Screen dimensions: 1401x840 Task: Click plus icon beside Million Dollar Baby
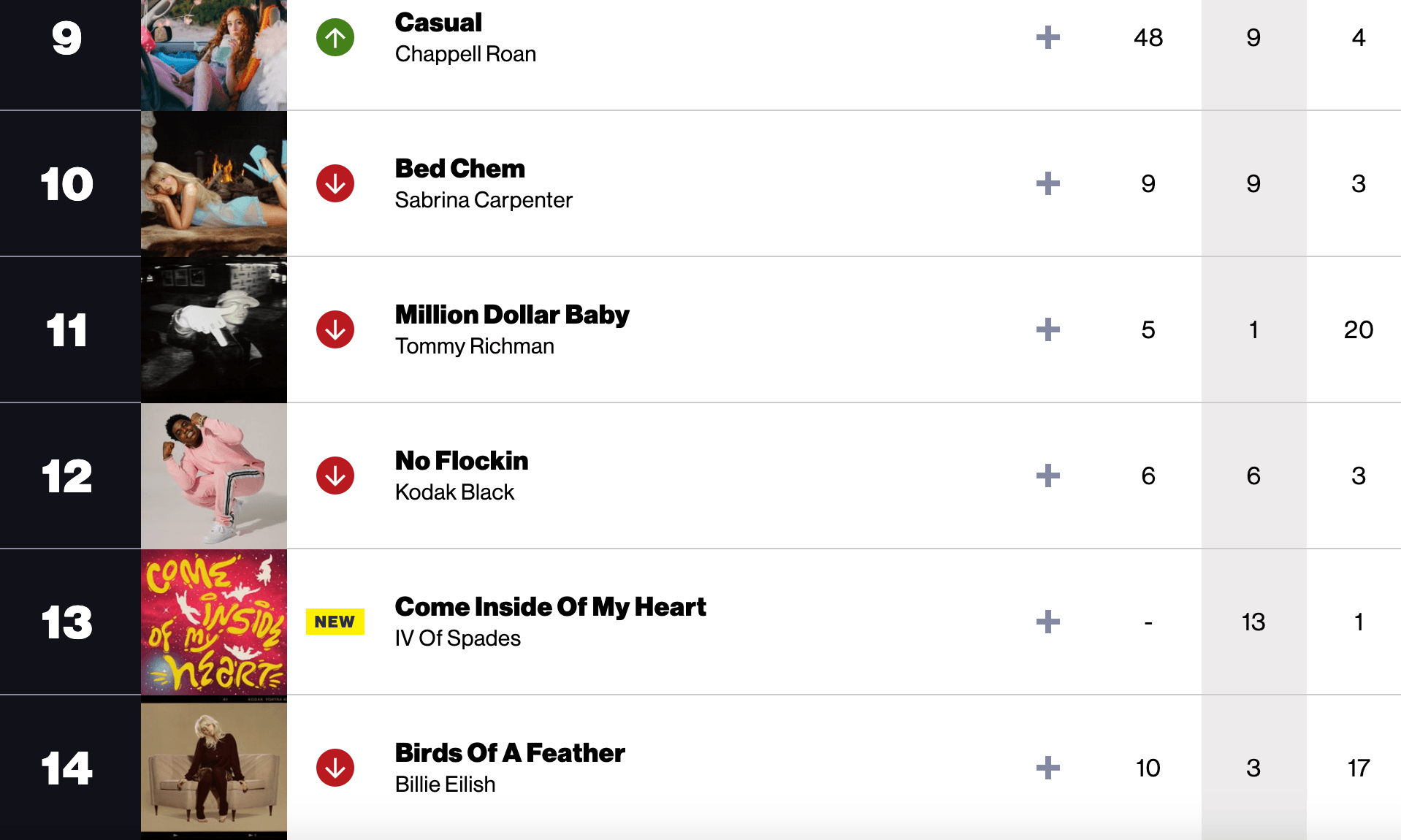(1047, 329)
